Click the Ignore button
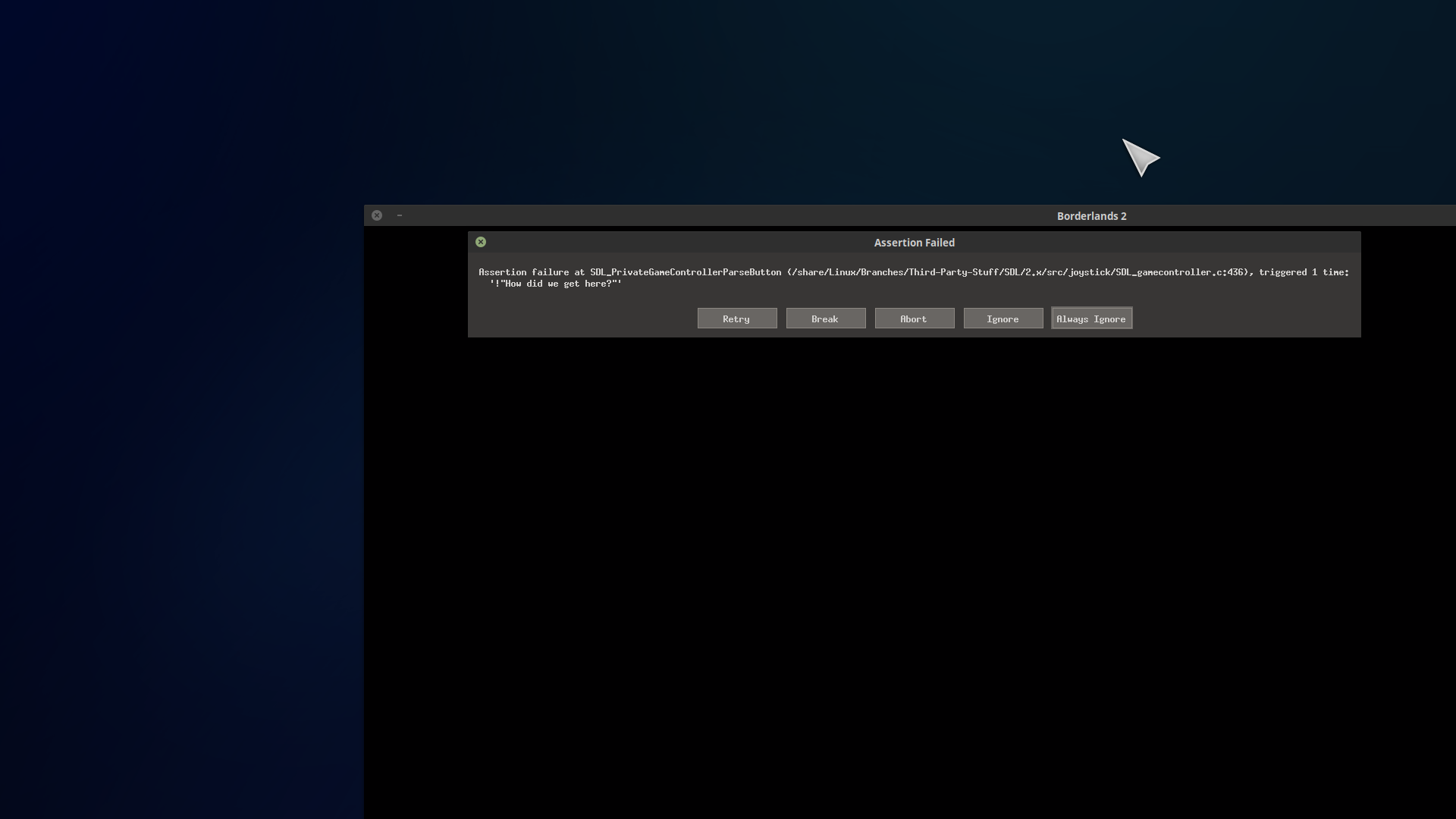This screenshot has height=819, width=1456. [x=1003, y=318]
